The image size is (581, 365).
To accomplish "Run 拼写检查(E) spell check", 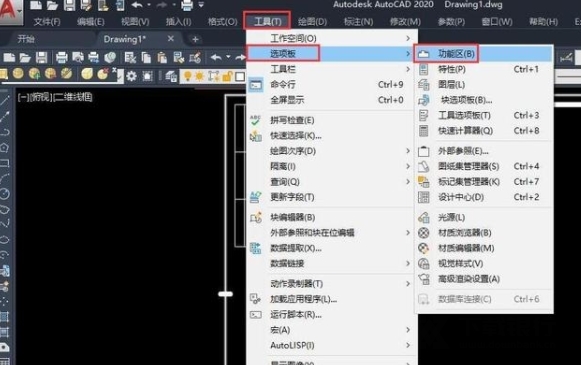I will tap(332, 120).
